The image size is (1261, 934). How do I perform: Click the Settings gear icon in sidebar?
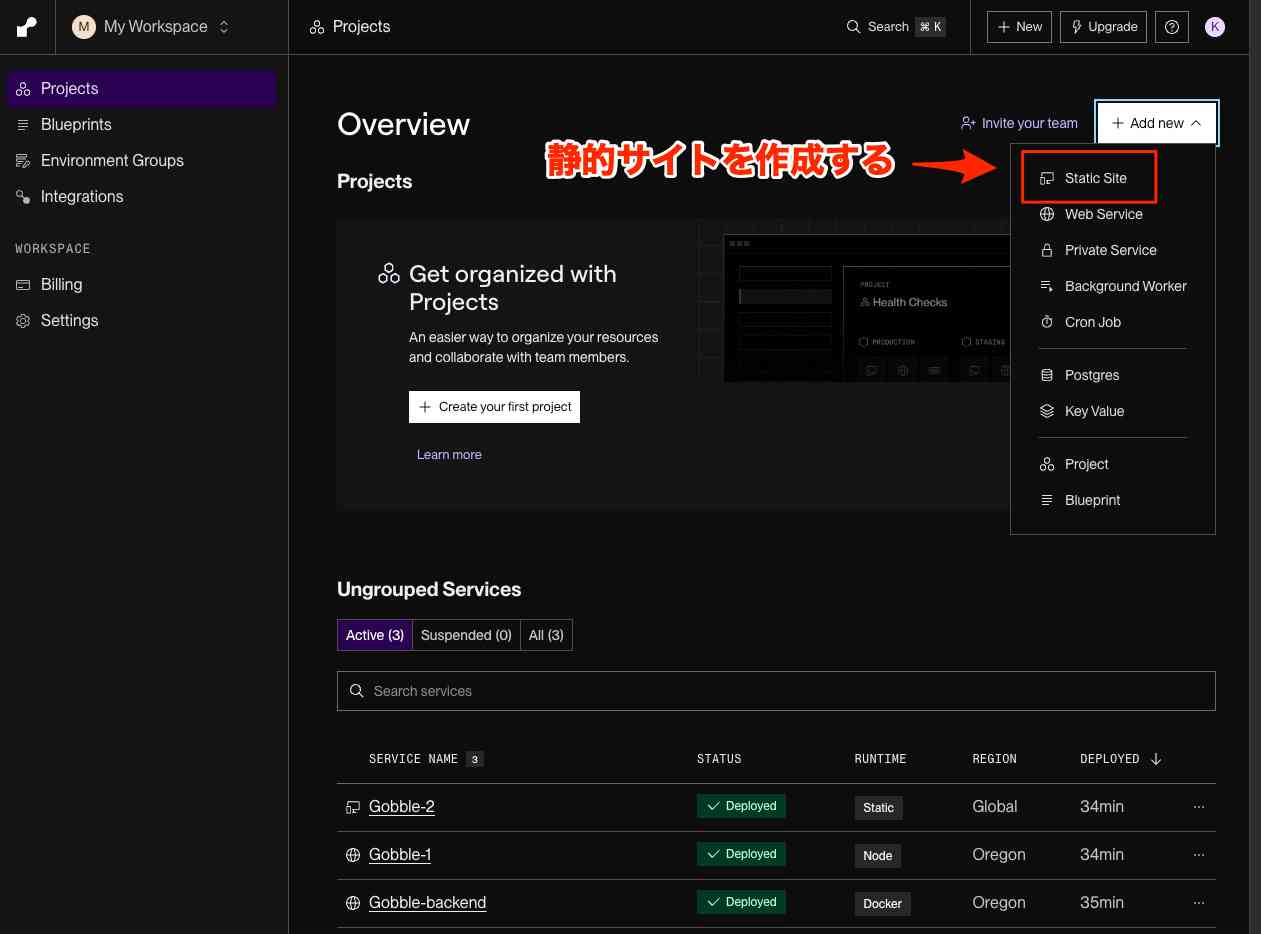pyautogui.click(x=23, y=321)
